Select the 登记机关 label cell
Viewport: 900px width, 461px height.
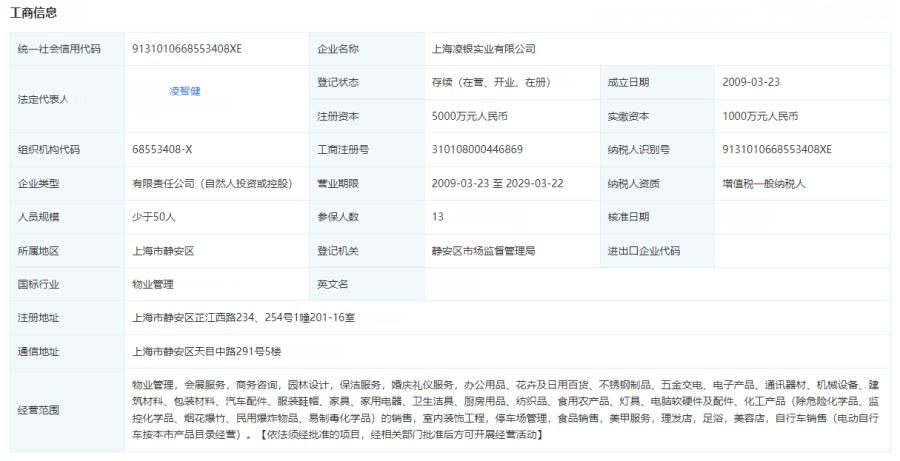[x=367, y=251]
